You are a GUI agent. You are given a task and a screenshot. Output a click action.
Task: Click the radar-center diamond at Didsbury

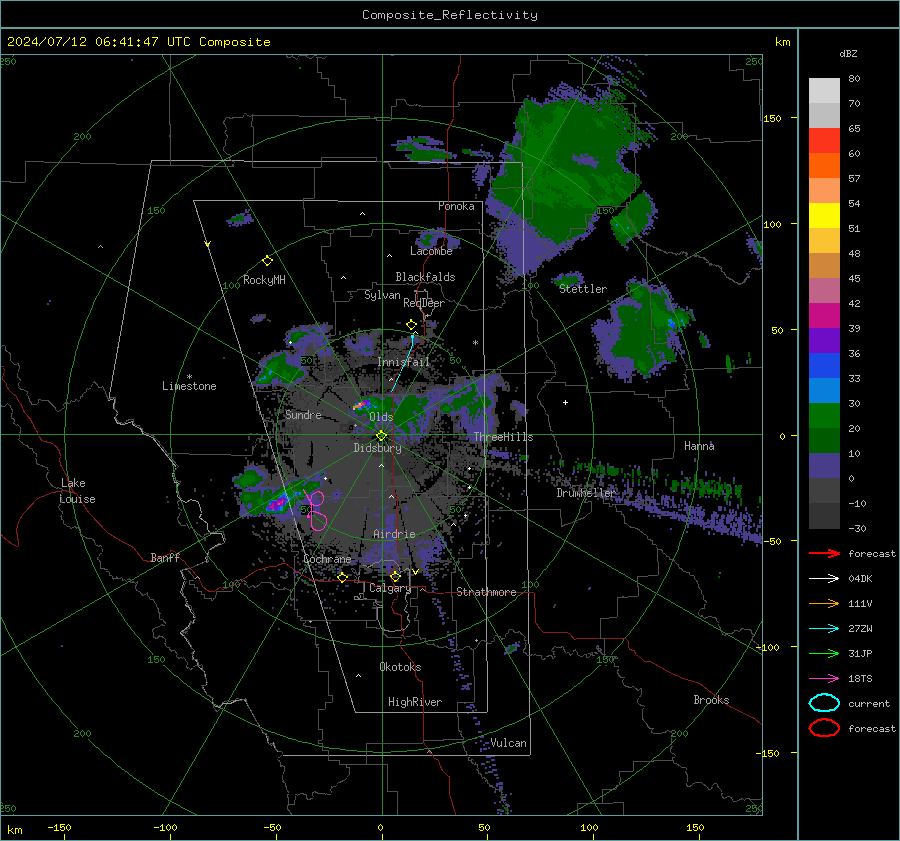tap(381, 436)
